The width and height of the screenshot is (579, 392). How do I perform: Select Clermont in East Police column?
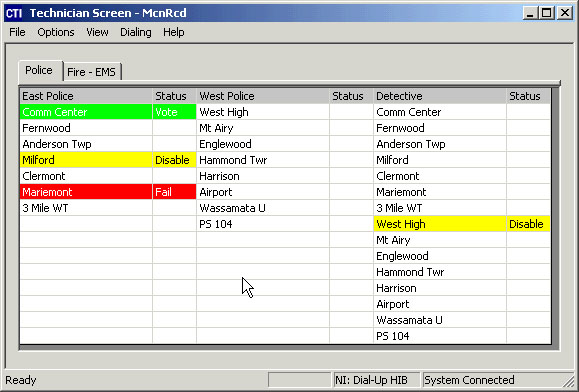(x=86, y=176)
